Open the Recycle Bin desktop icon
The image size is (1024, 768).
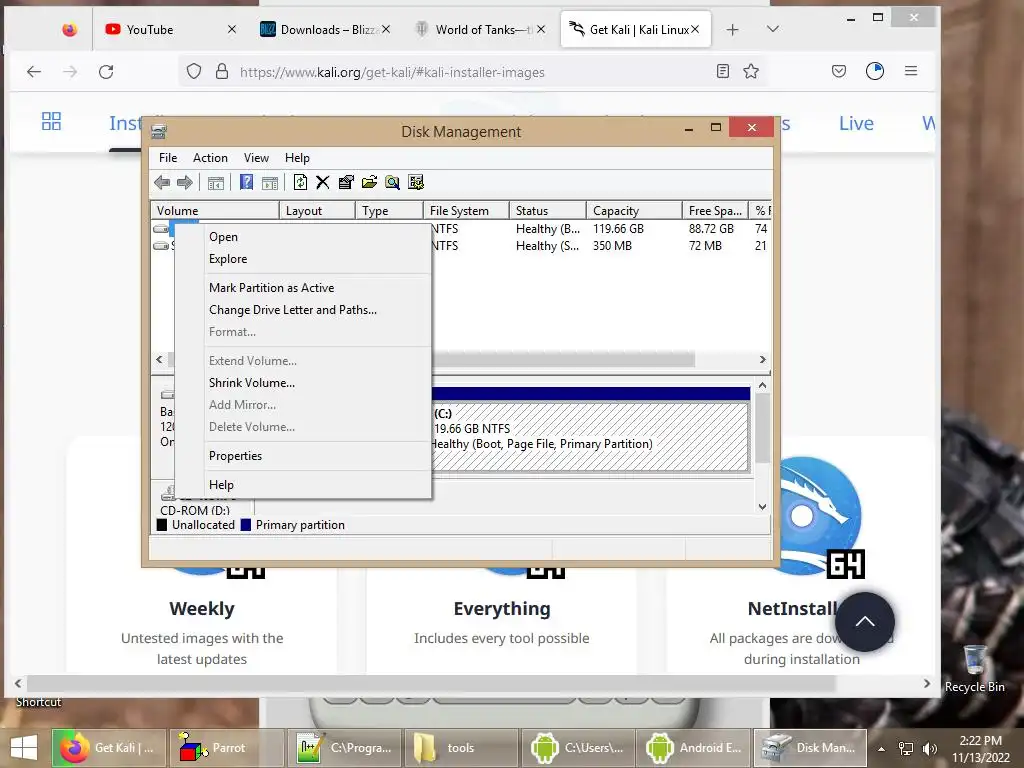(x=974, y=667)
